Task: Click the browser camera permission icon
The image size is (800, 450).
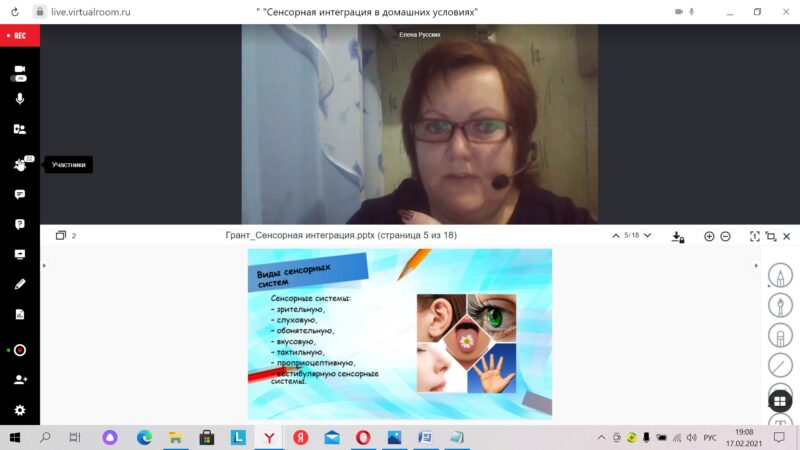Action: click(679, 12)
